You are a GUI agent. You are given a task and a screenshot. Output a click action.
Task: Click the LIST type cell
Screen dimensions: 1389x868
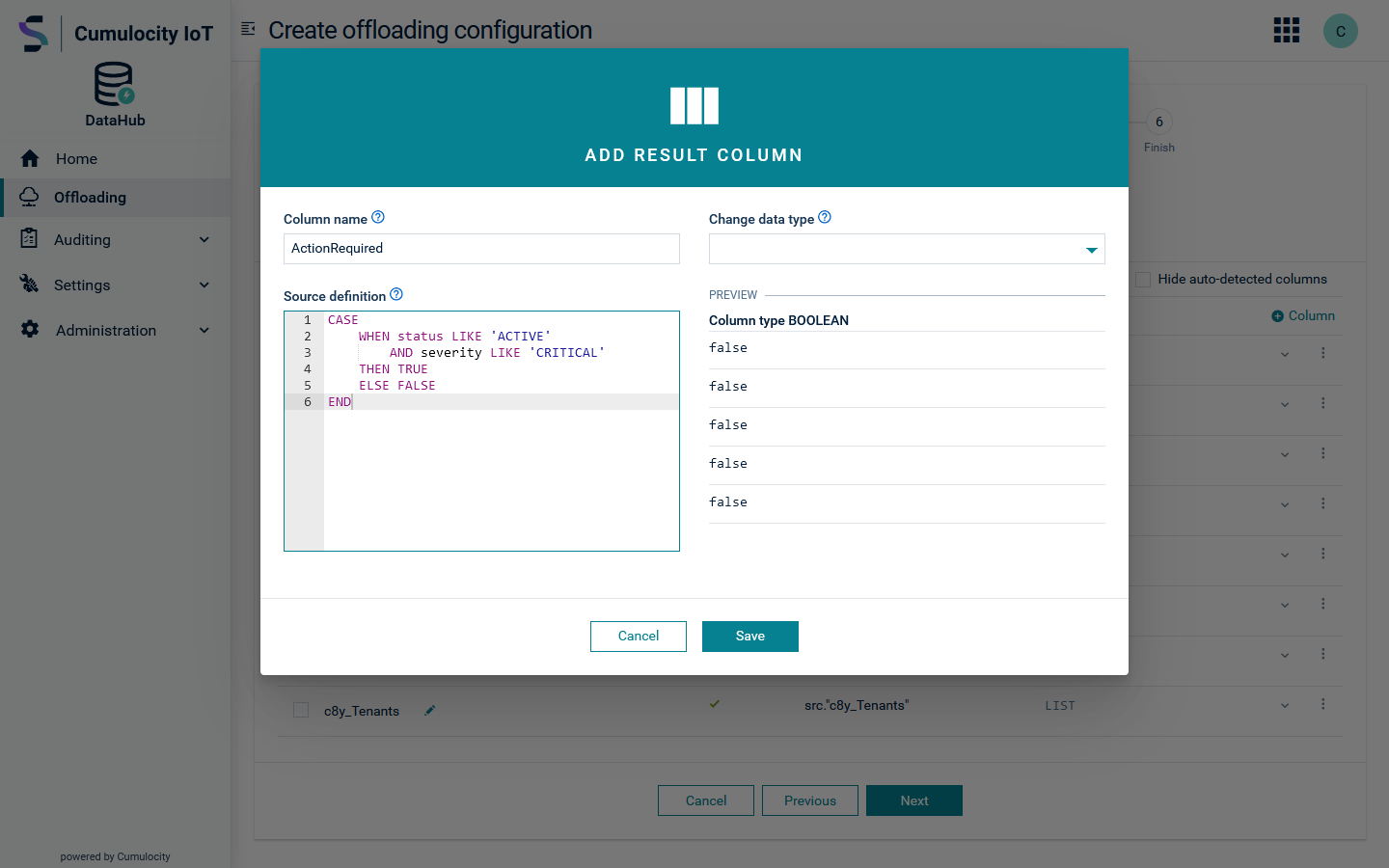tap(1060, 706)
